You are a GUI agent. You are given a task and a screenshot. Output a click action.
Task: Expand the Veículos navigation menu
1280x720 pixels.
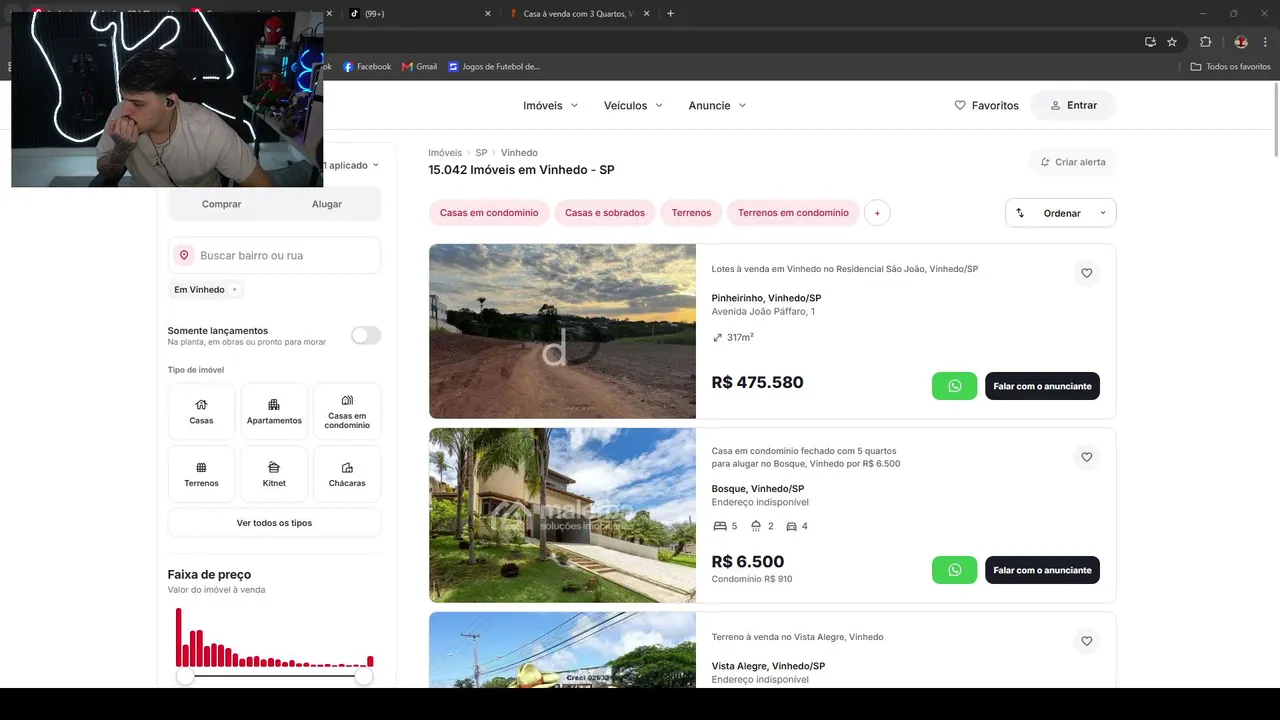click(x=633, y=105)
